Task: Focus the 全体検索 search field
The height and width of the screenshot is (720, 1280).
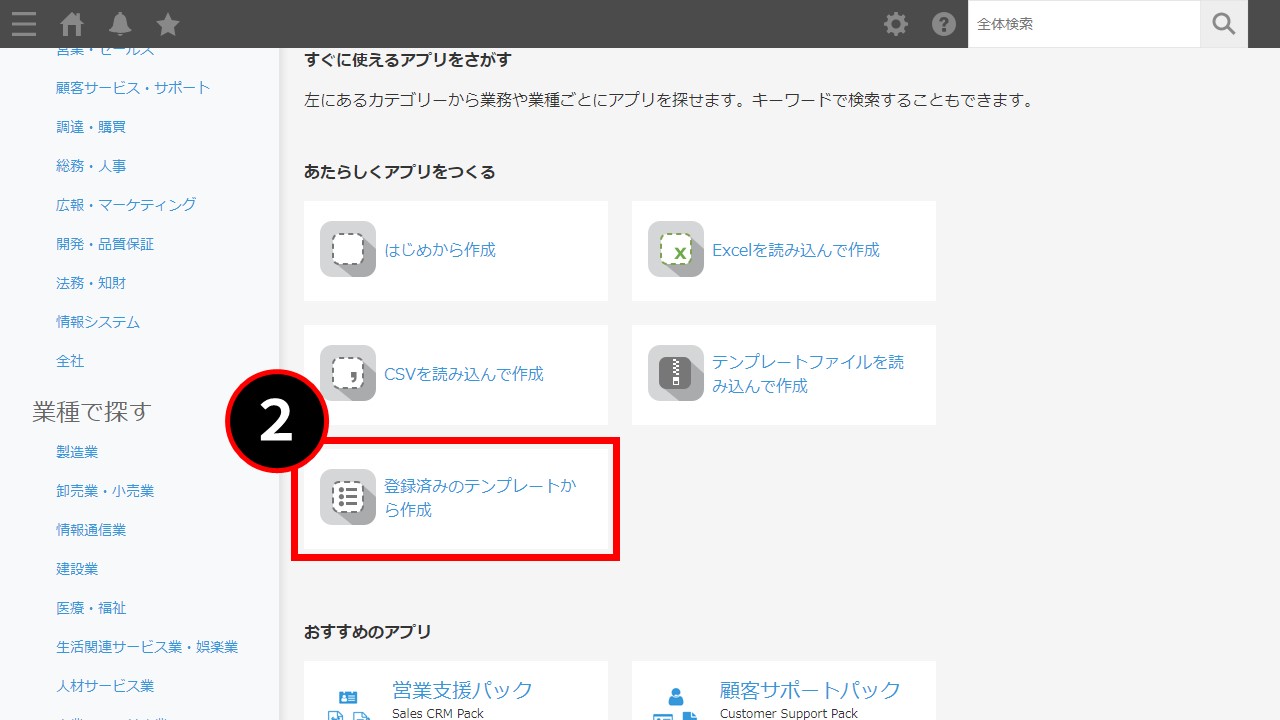Action: pos(1084,24)
